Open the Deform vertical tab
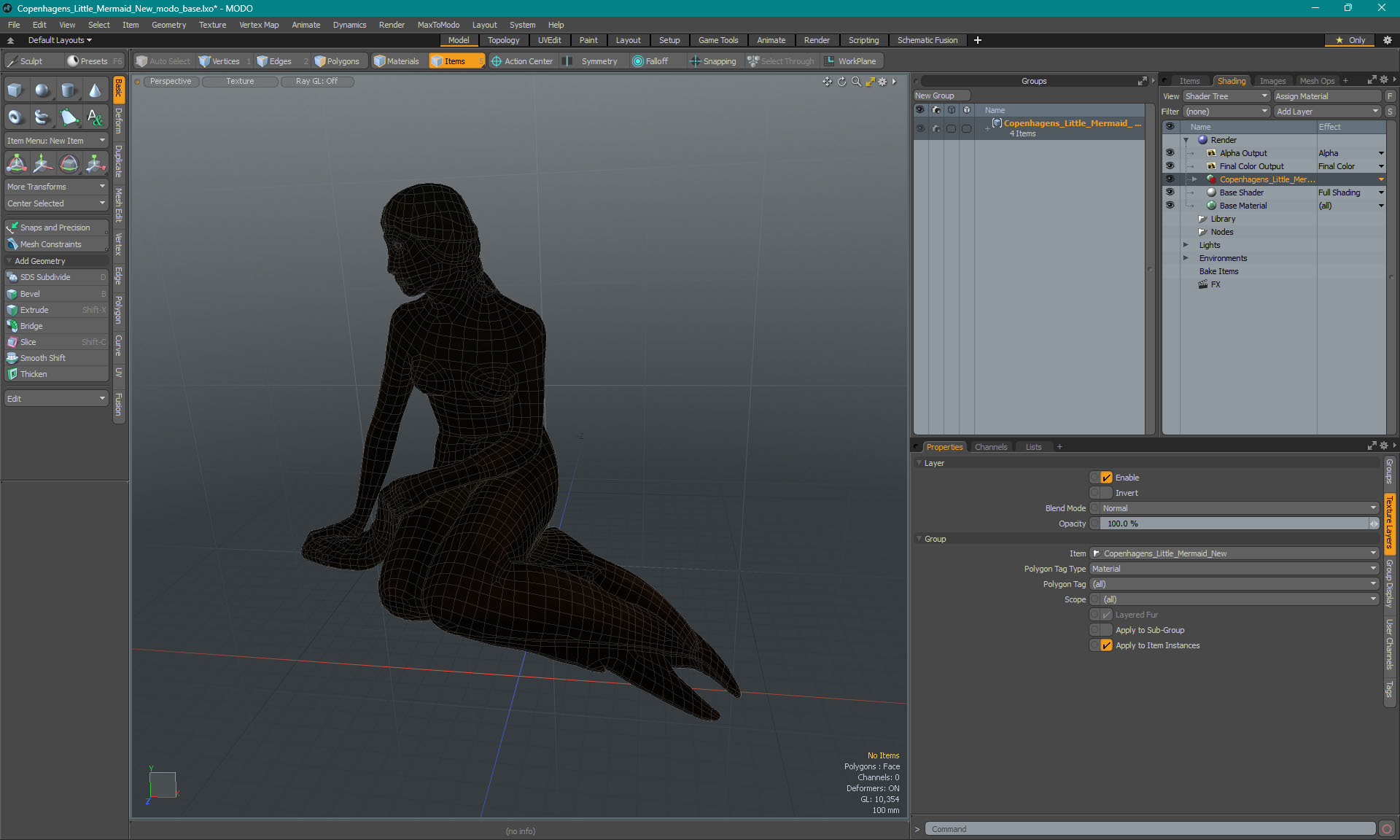Image resolution: width=1400 pixels, height=840 pixels. (119, 121)
